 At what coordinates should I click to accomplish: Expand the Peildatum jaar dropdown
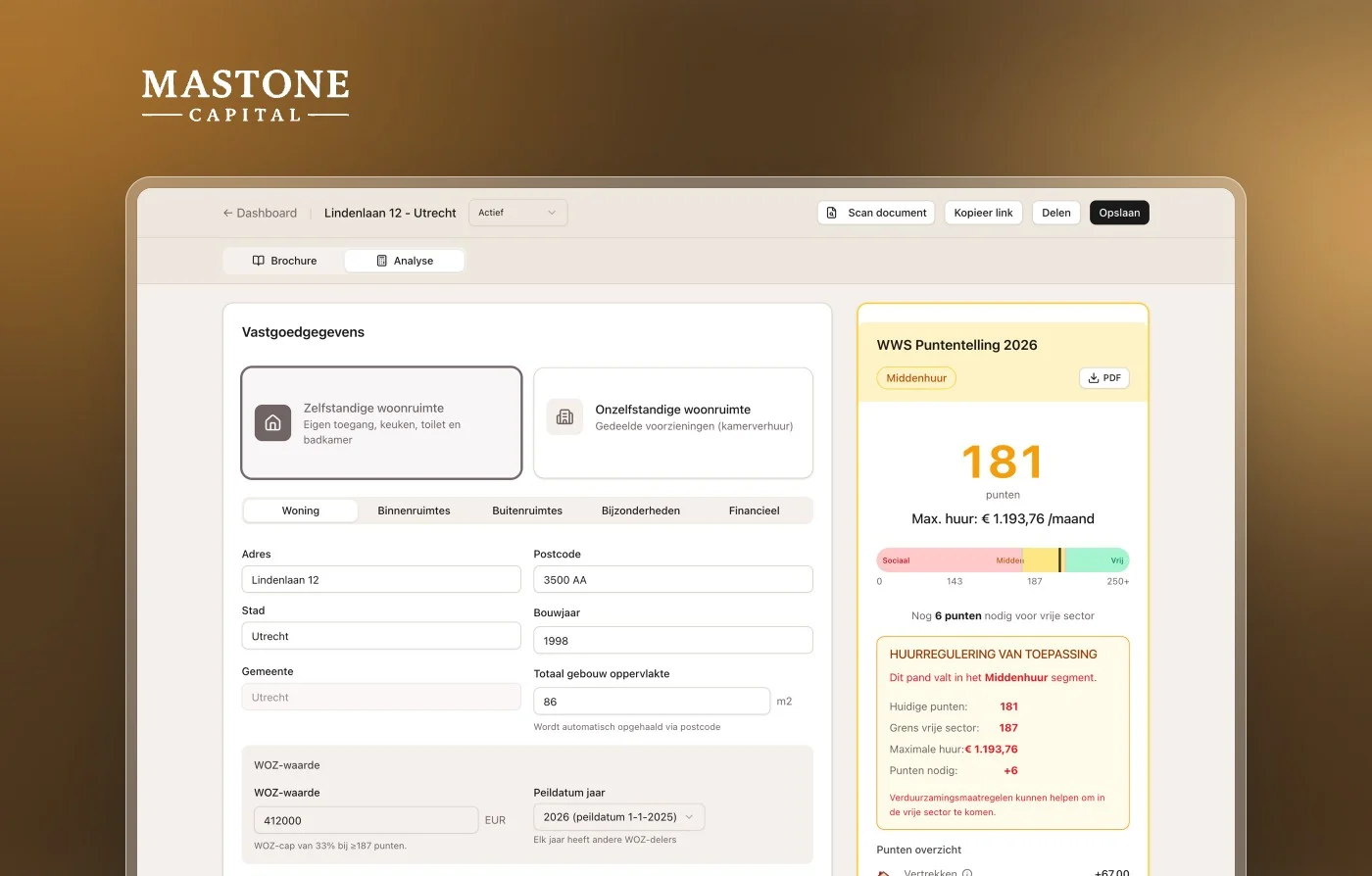pos(618,817)
